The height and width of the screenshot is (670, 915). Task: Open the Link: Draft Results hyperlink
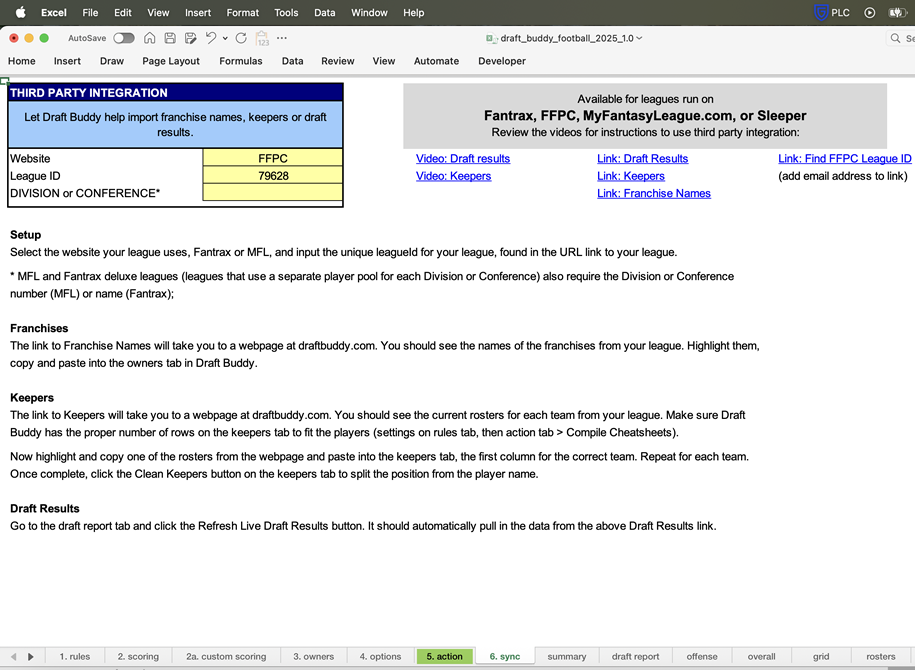coord(642,158)
